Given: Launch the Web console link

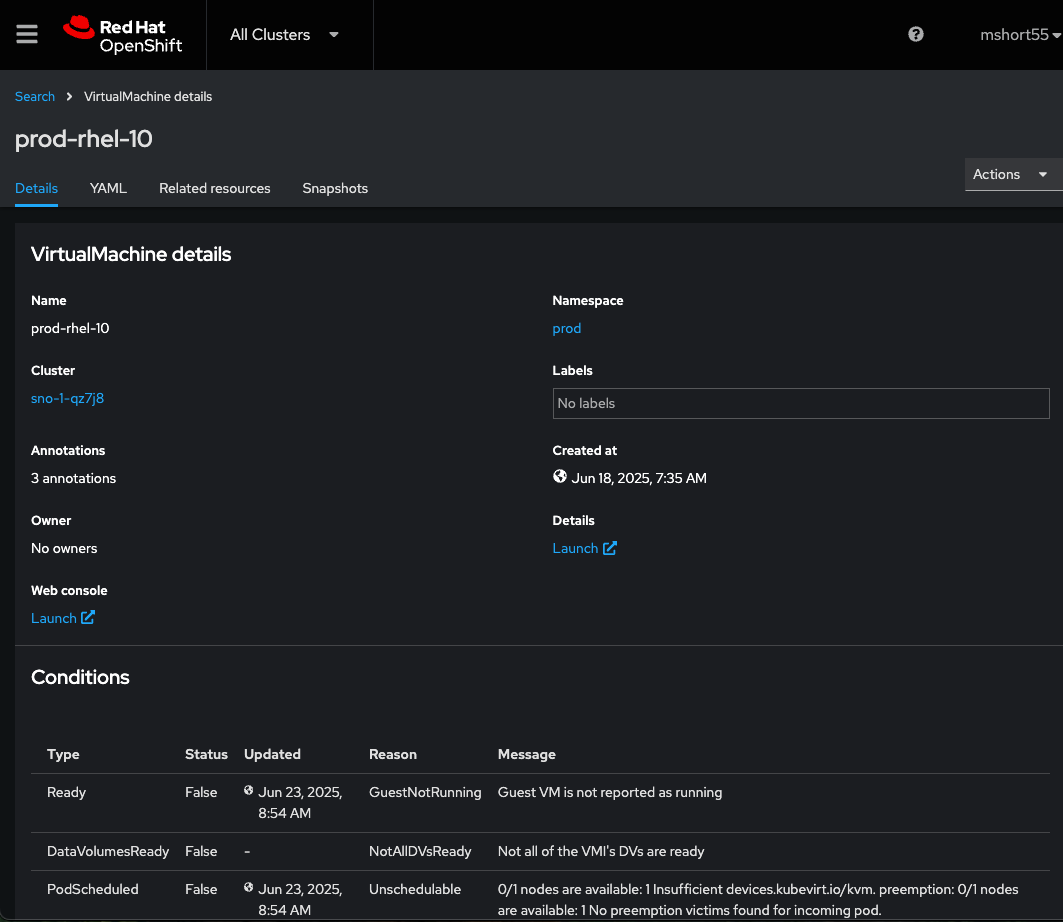Looking at the screenshot, I should click(x=54, y=618).
